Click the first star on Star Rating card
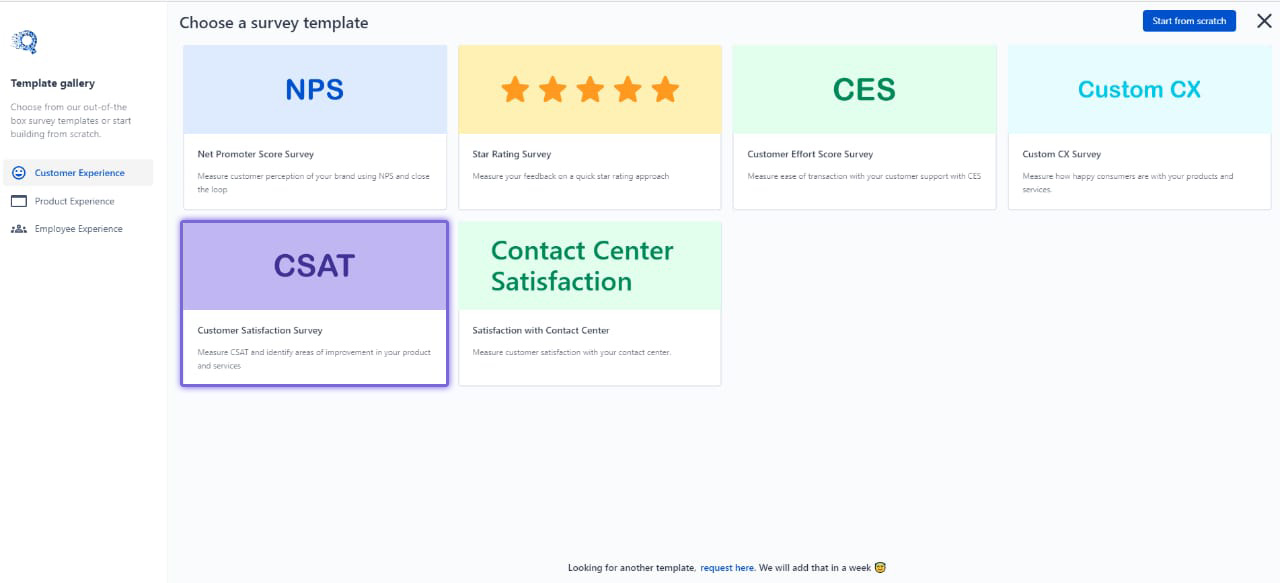The height and width of the screenshot is (583, 1280). click(x=514, y=88)
